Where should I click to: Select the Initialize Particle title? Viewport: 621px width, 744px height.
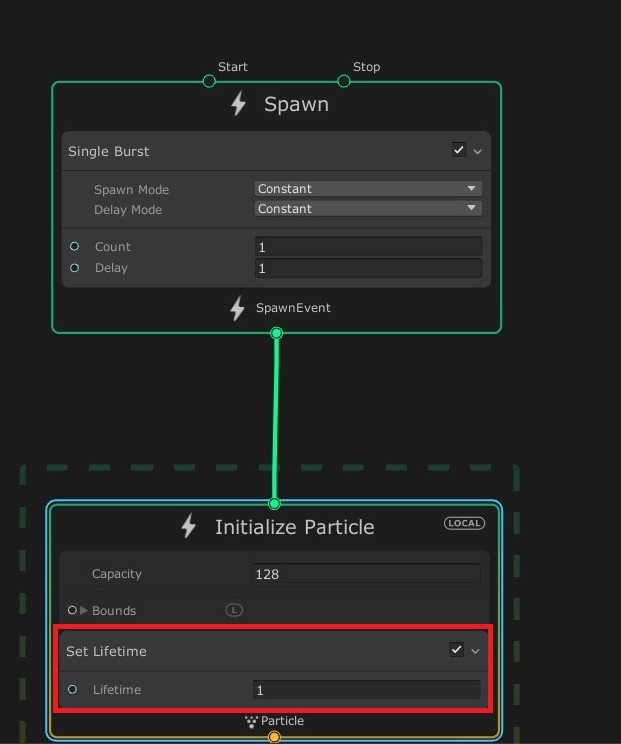295,527
